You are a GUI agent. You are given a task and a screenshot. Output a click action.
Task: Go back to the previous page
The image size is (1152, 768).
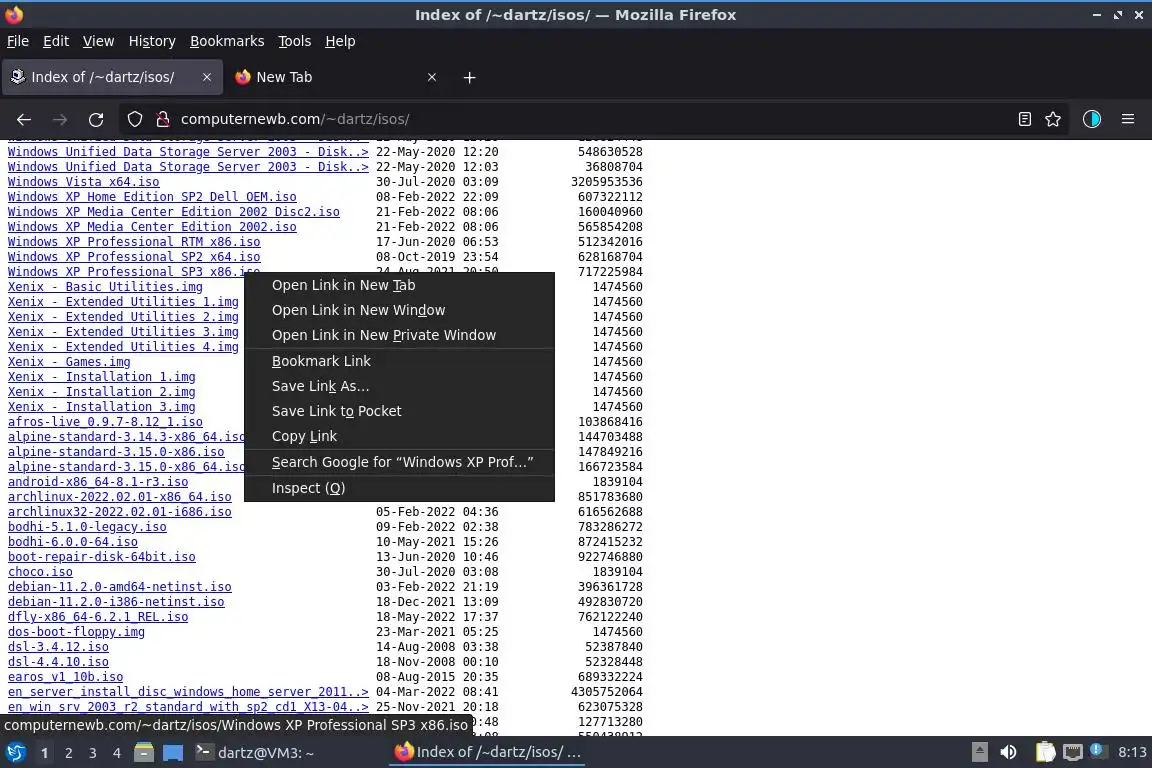click(x=24, y=119)
